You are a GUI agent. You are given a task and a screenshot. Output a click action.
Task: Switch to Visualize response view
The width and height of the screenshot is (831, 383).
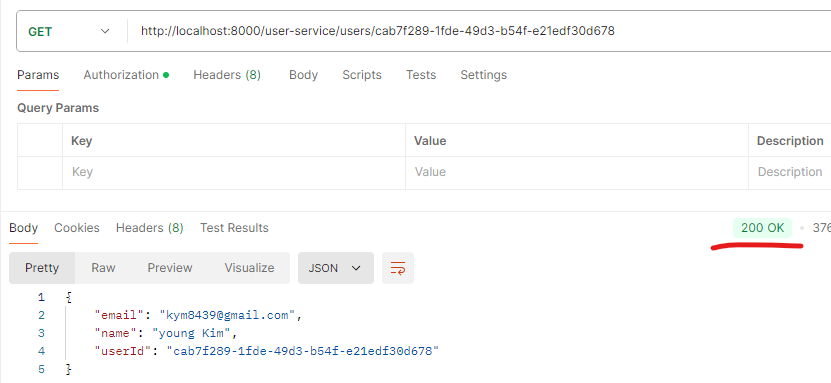point(249,268)
